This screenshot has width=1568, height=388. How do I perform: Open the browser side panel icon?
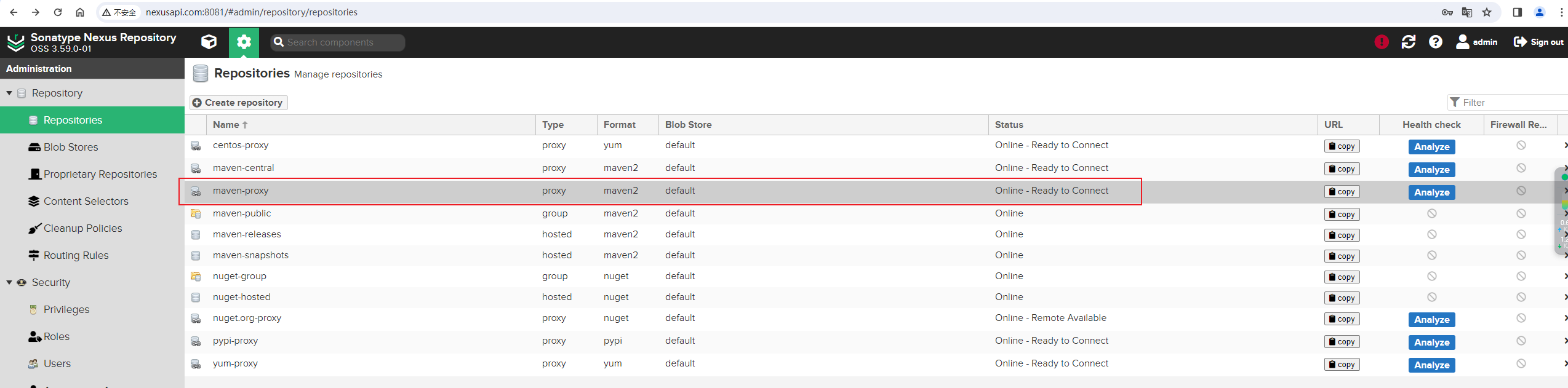tap(1518, 12)
